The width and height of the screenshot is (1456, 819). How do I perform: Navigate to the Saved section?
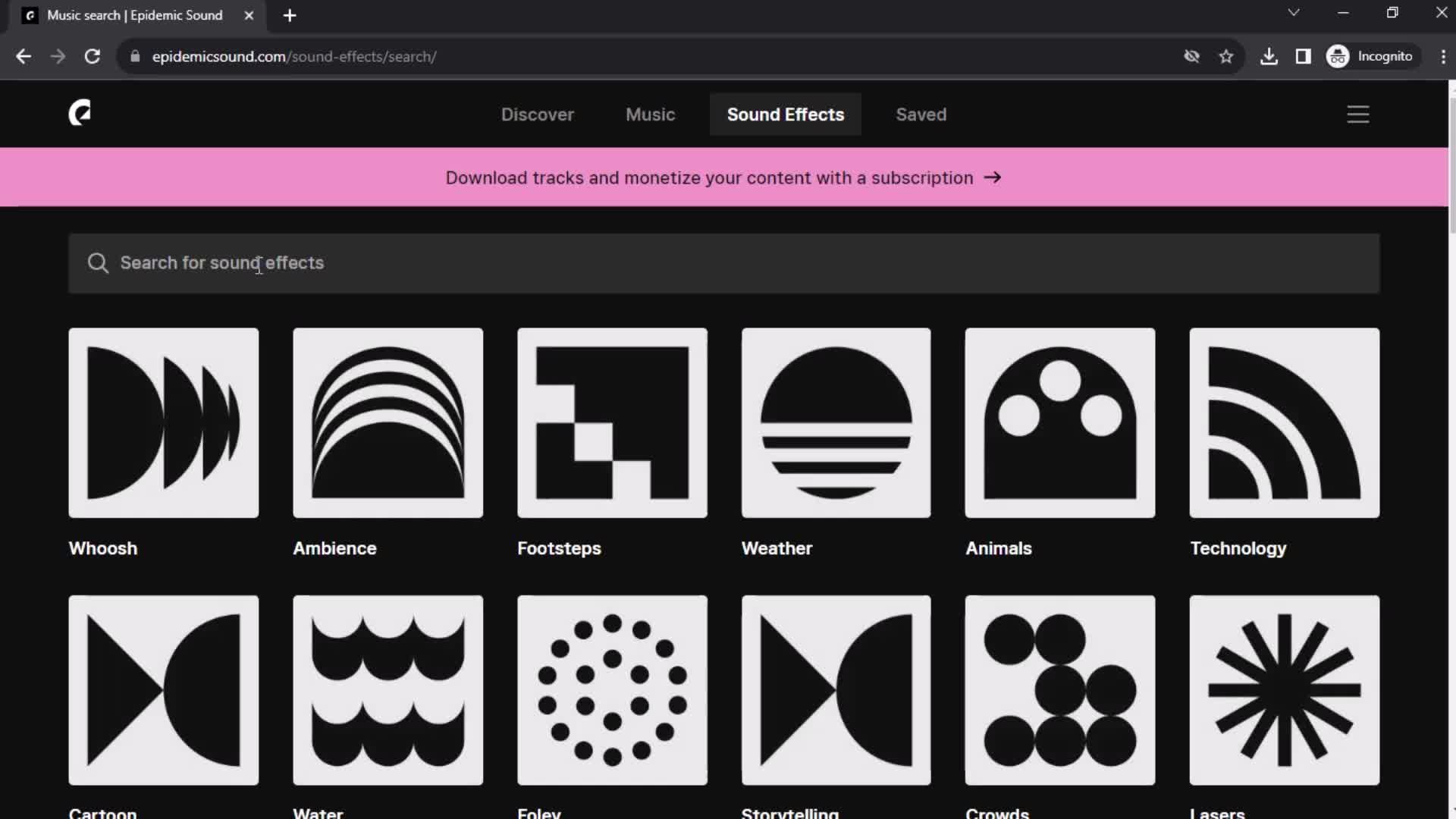pyautogui.click(x=921, y=114)
